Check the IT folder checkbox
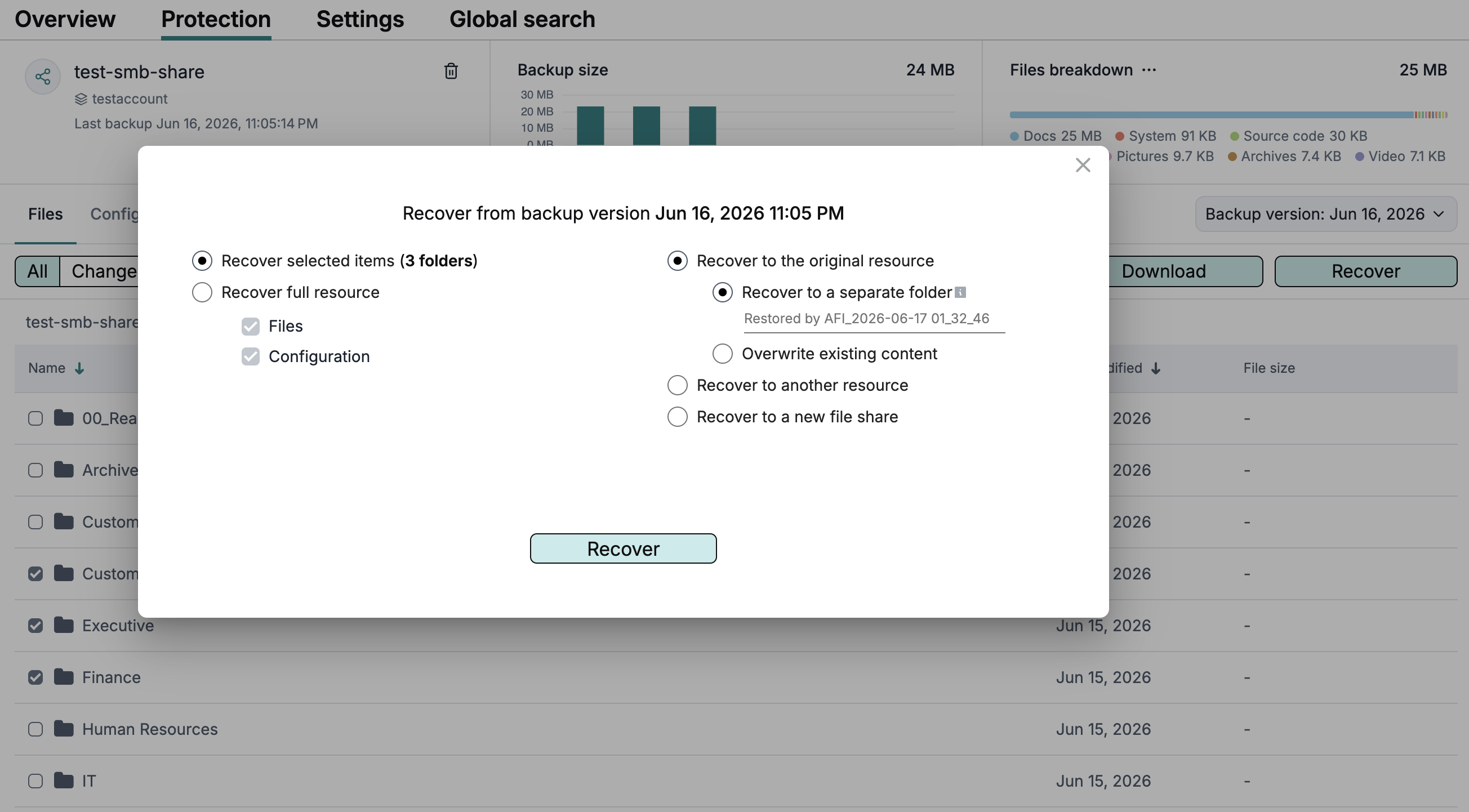Screen dimensions: 1469x812 [x=35, y=781]
